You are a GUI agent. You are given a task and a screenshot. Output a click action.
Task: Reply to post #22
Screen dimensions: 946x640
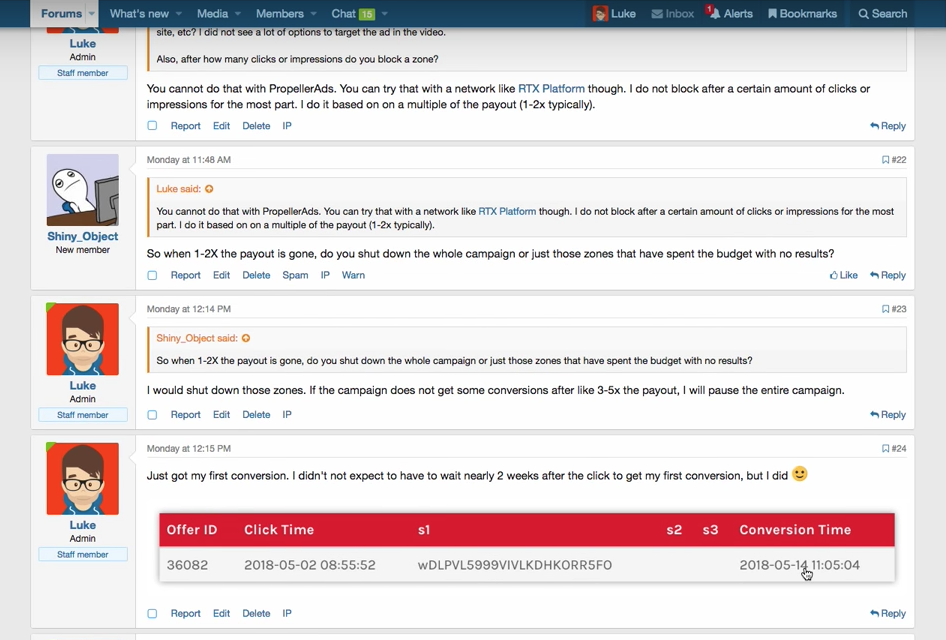888,275
